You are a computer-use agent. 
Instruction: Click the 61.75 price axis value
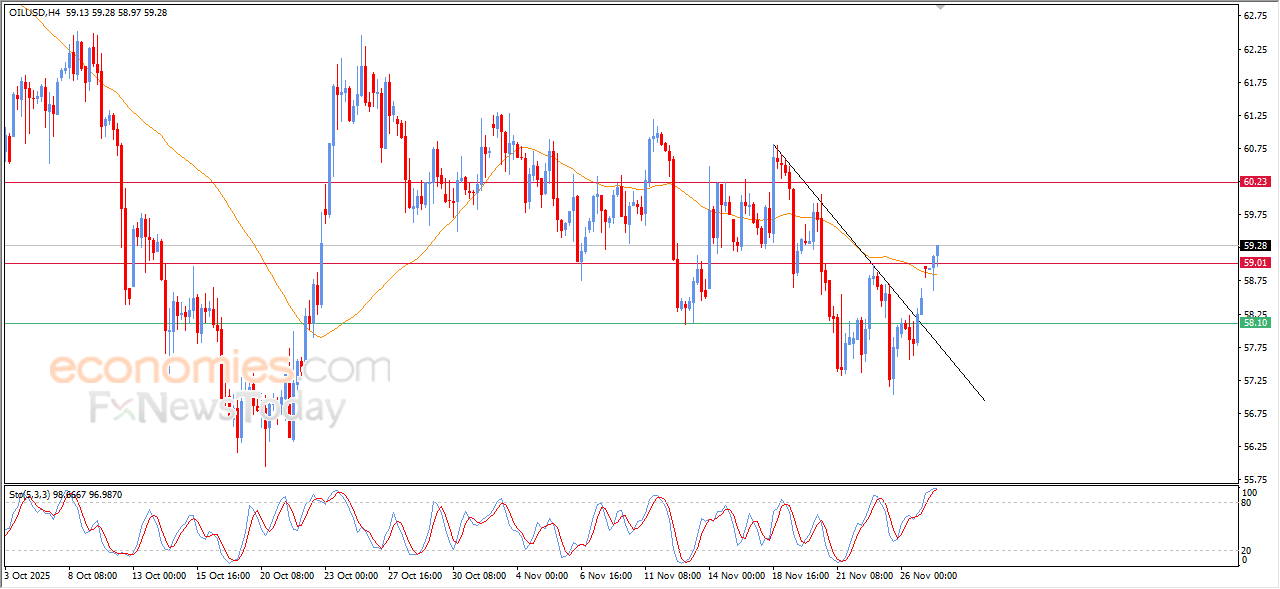point(1256,82)
